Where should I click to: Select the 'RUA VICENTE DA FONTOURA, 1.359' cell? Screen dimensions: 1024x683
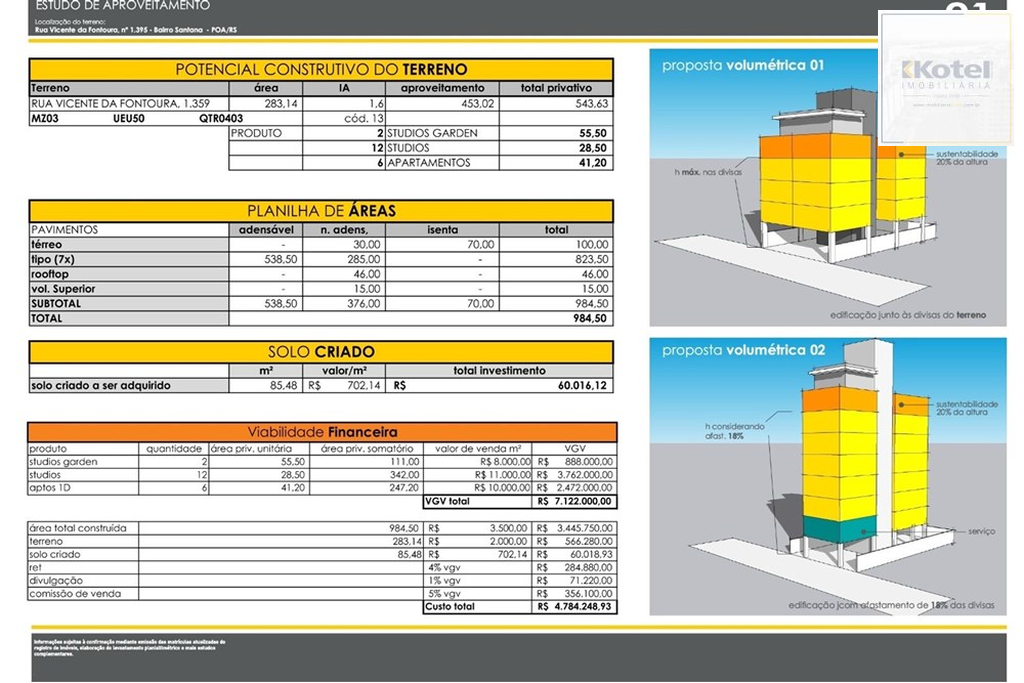(129, 103)
